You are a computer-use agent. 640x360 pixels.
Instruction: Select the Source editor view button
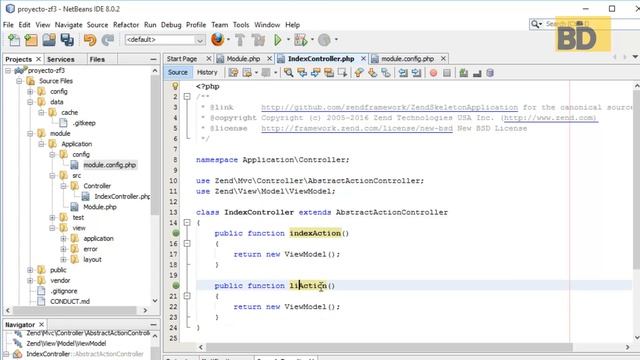tap(178, 72)
